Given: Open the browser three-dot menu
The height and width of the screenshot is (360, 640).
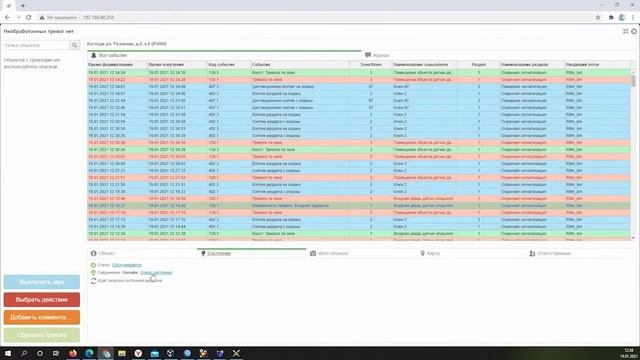Looking at the screenshot, I should [x=633, y=18].
